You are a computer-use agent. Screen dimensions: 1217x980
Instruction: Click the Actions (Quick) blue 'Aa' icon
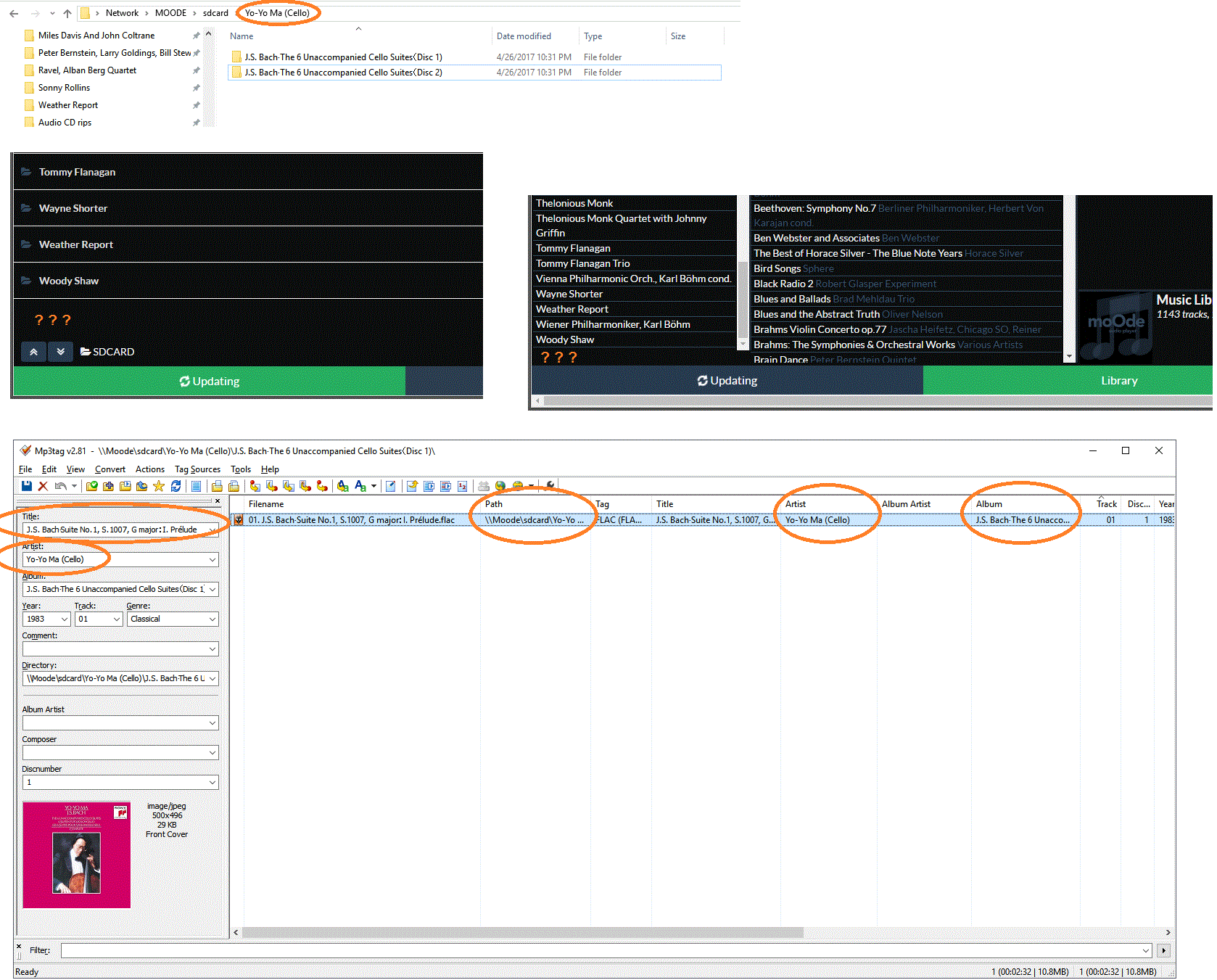tap(360, 486)
